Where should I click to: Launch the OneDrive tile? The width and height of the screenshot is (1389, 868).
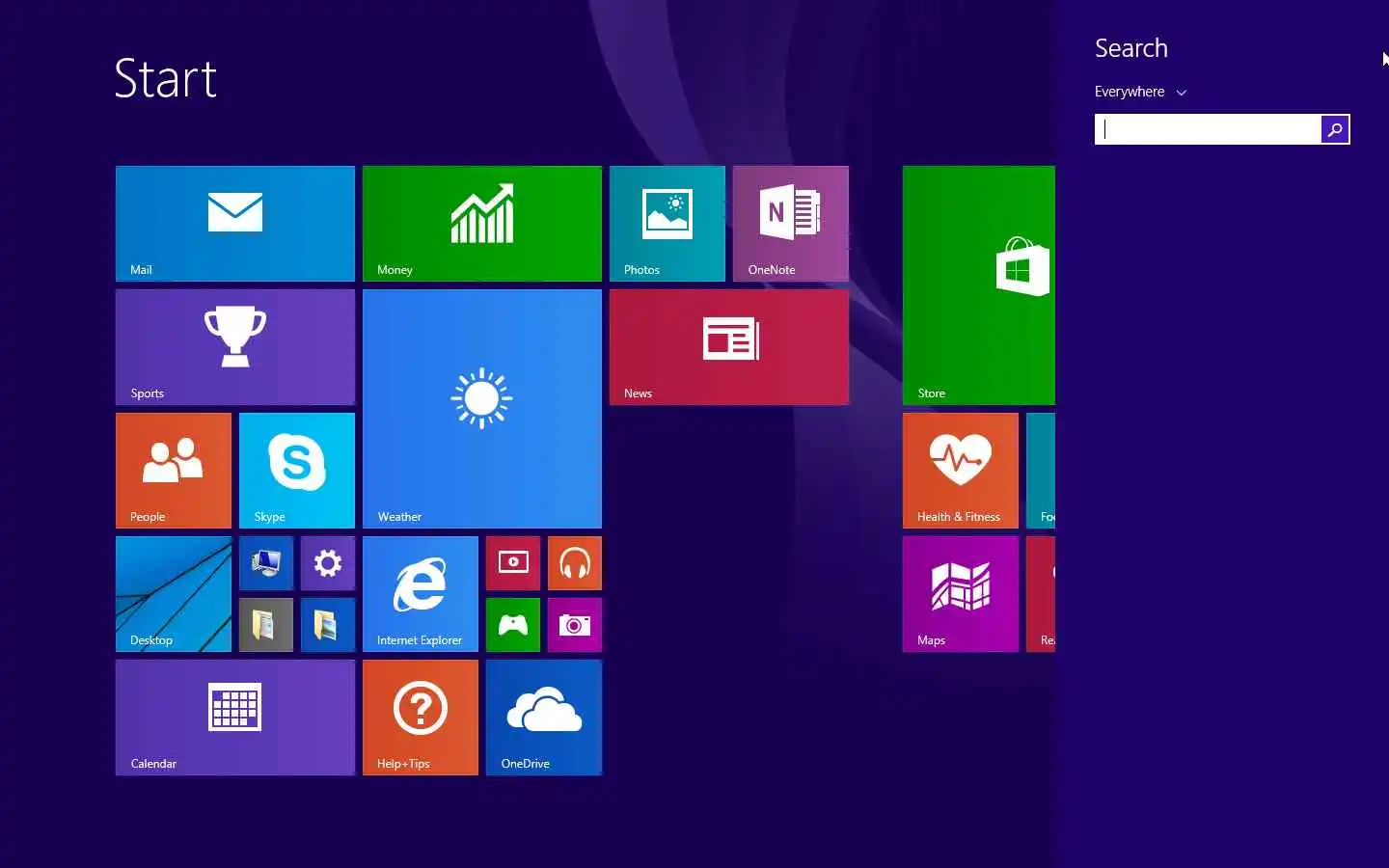544,718
